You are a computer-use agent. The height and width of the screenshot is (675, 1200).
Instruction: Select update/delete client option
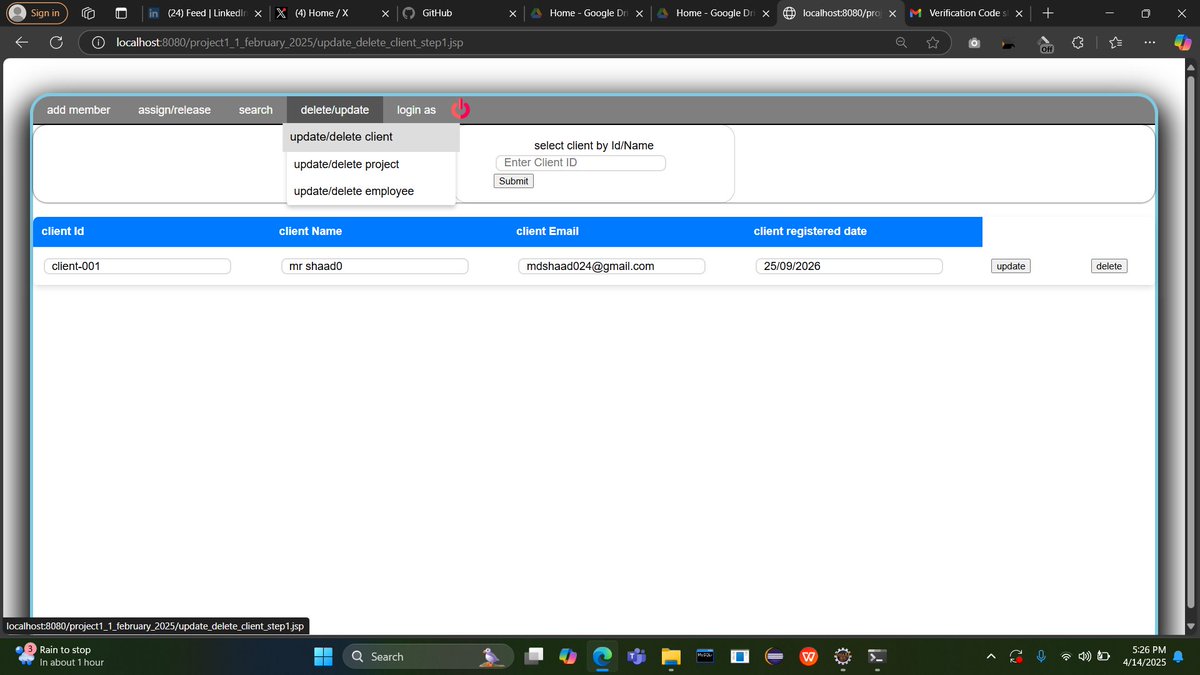(371, 137)
